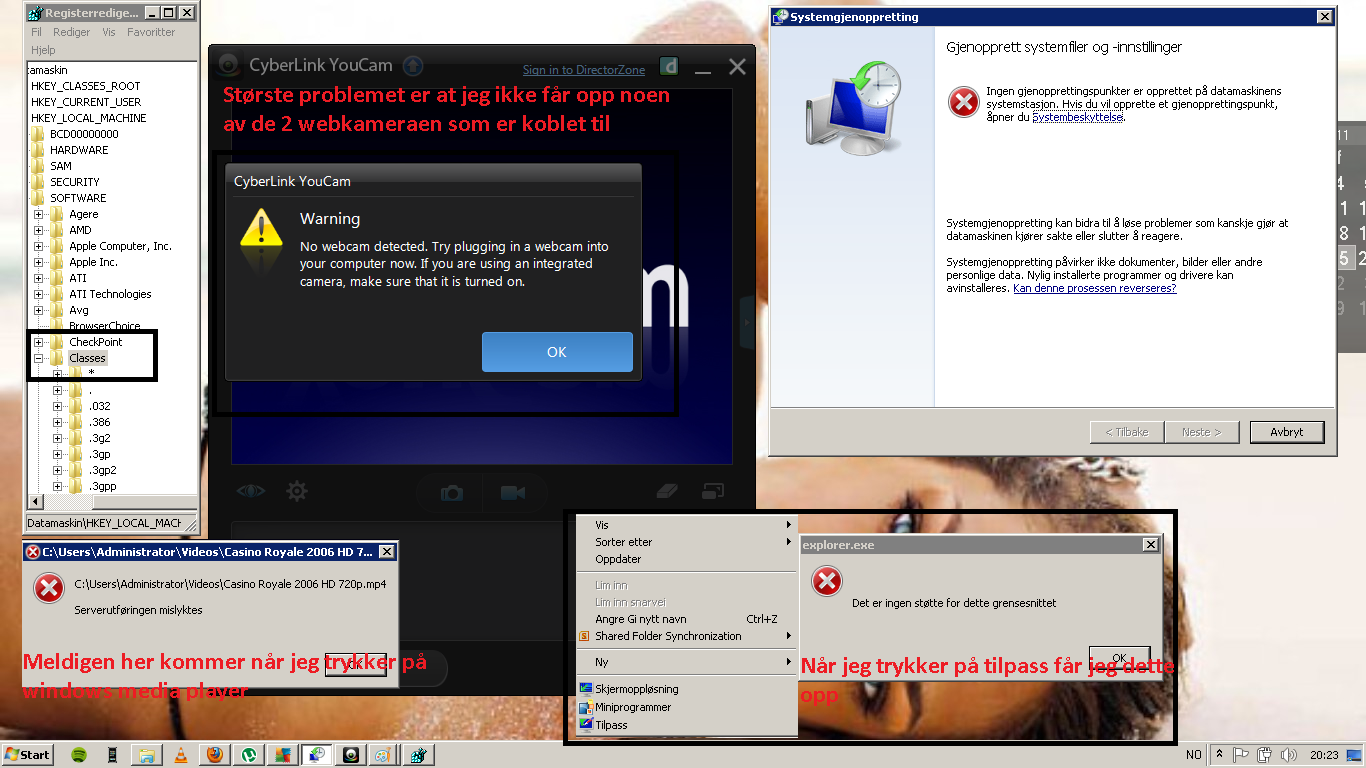This screenshot has height=768, width=1366.
Task: Click the DirectorZone logo icon
Action: click(670, 68)
